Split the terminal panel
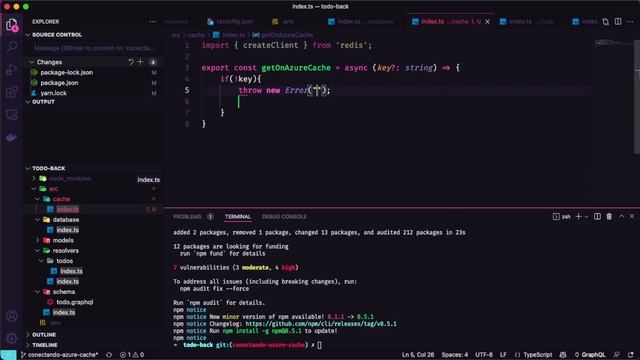Screen dimensions: 640x360 (x=597, y=216)
